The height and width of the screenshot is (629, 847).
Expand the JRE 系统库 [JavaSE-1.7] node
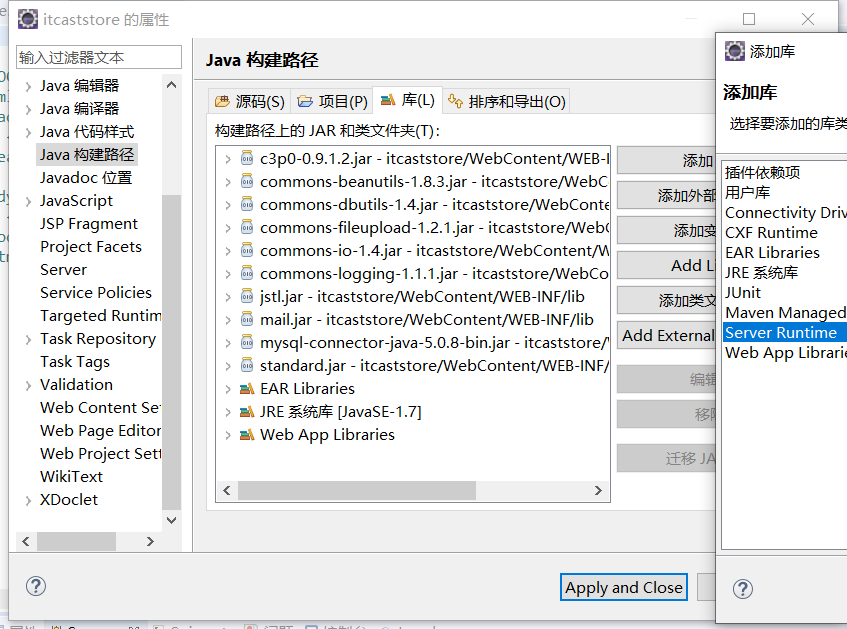click(x=228, y=412)
